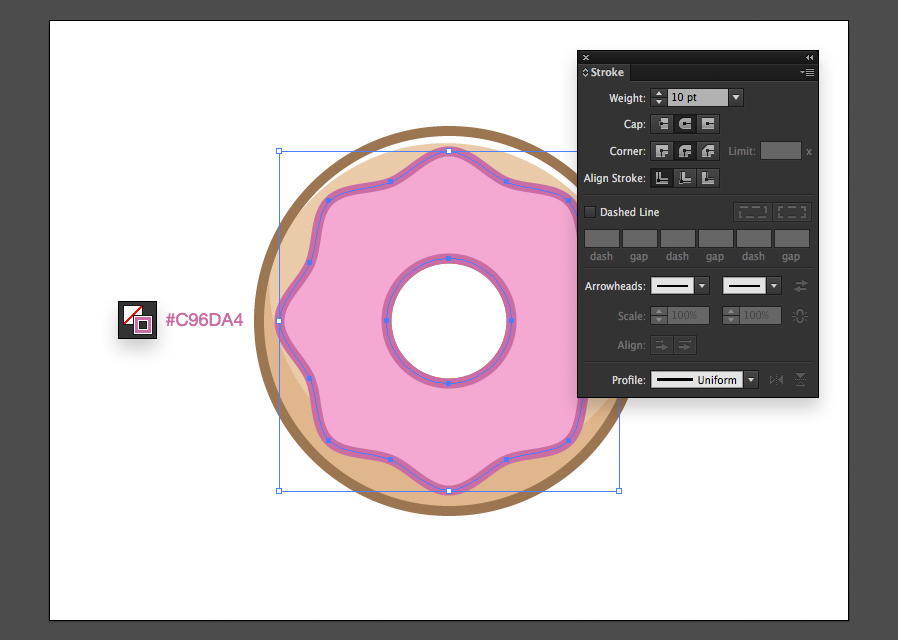Click the first gap field
The width and height of the screenshot is (898, 640).
click(x=640, y=238)
